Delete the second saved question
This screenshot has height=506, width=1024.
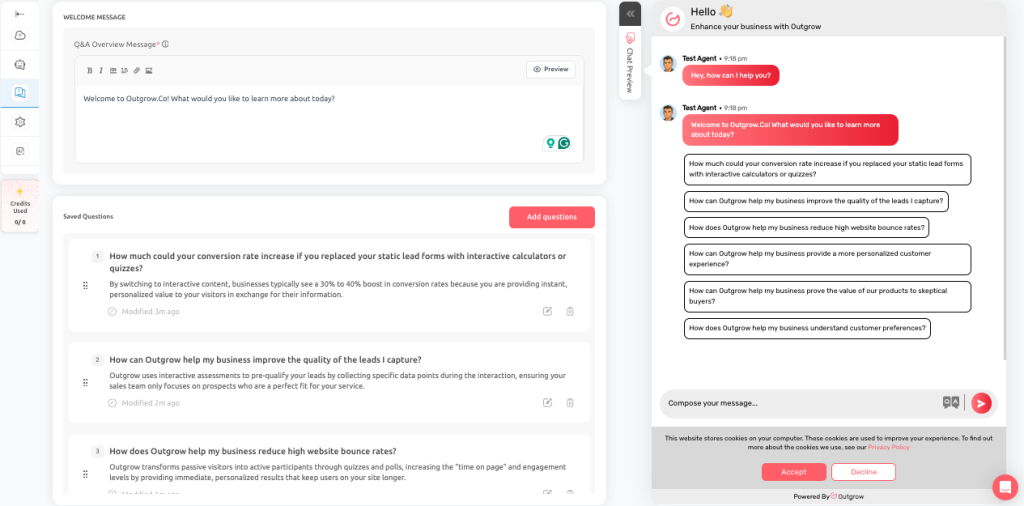click(569, 403)
